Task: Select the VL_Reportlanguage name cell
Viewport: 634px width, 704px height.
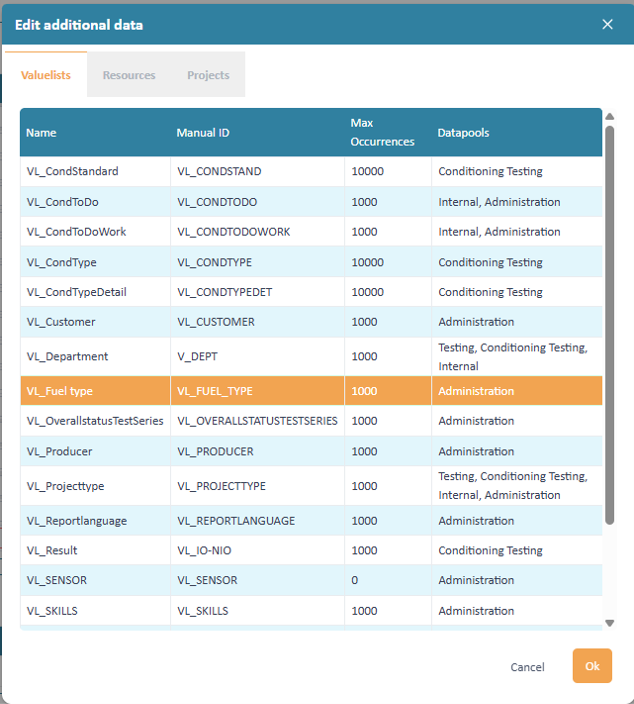Action: coord(95,521)
